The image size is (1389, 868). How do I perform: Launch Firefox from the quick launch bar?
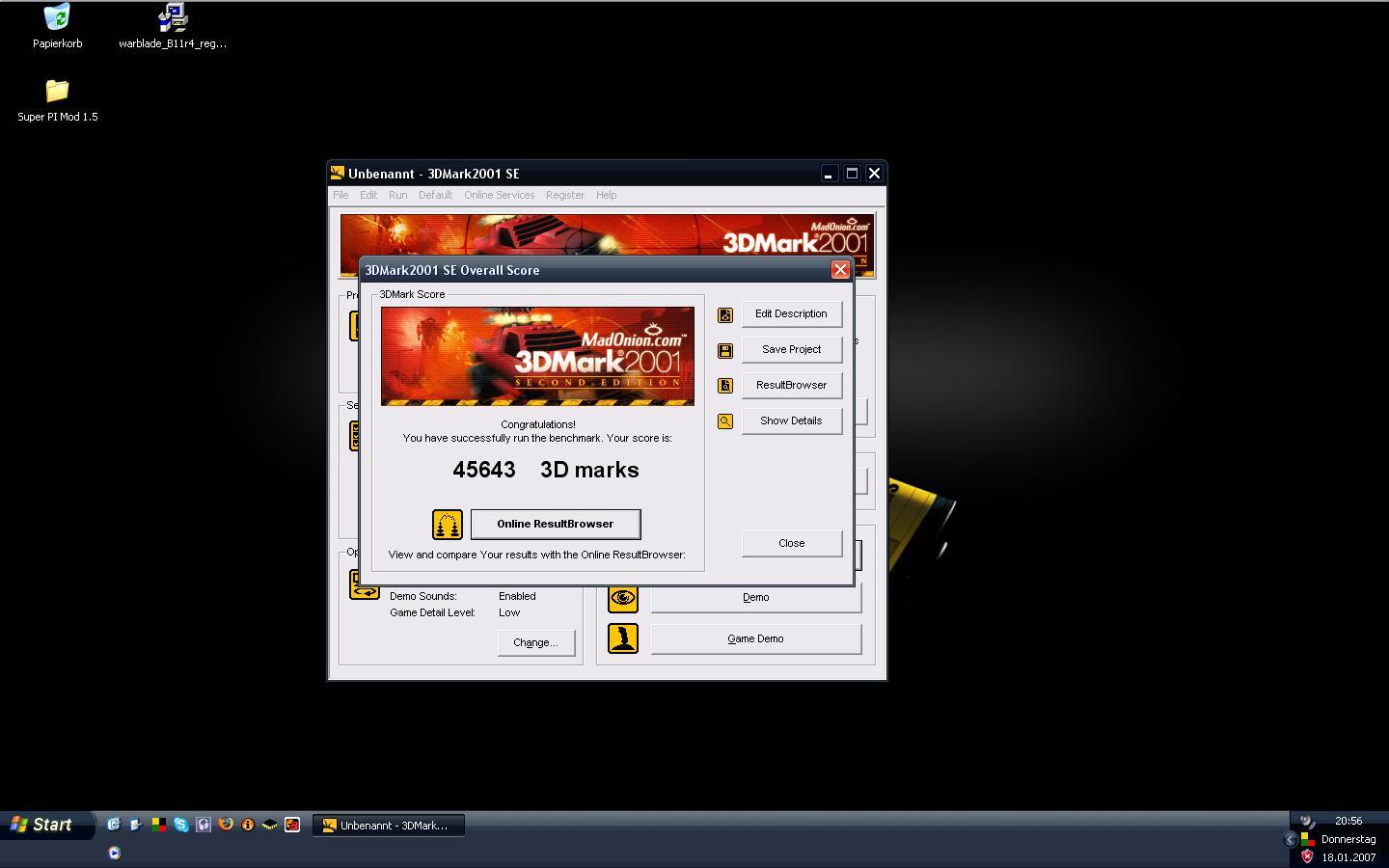[226, 825]
